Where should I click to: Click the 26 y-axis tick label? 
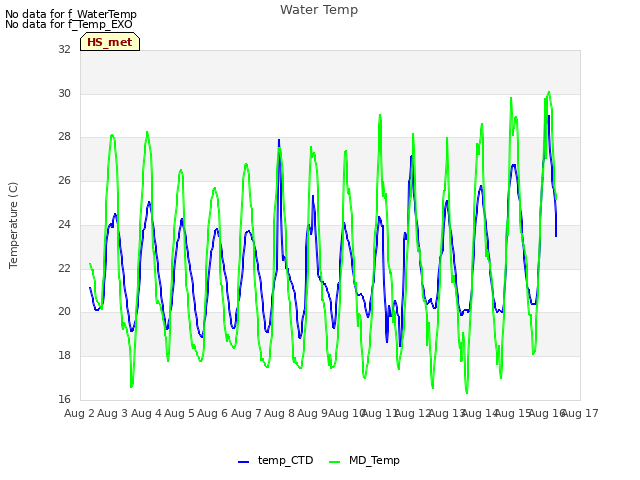point(64,180)
